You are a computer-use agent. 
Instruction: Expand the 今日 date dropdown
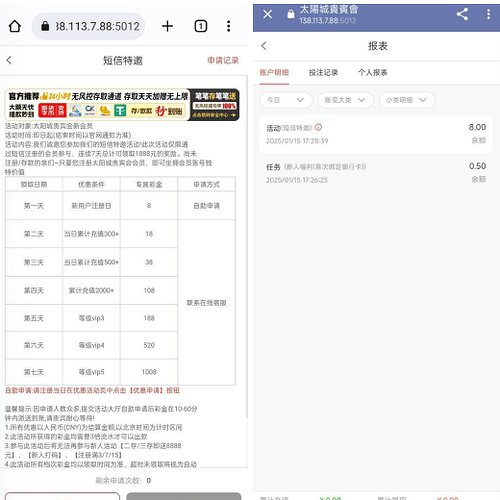coord(286,100)
